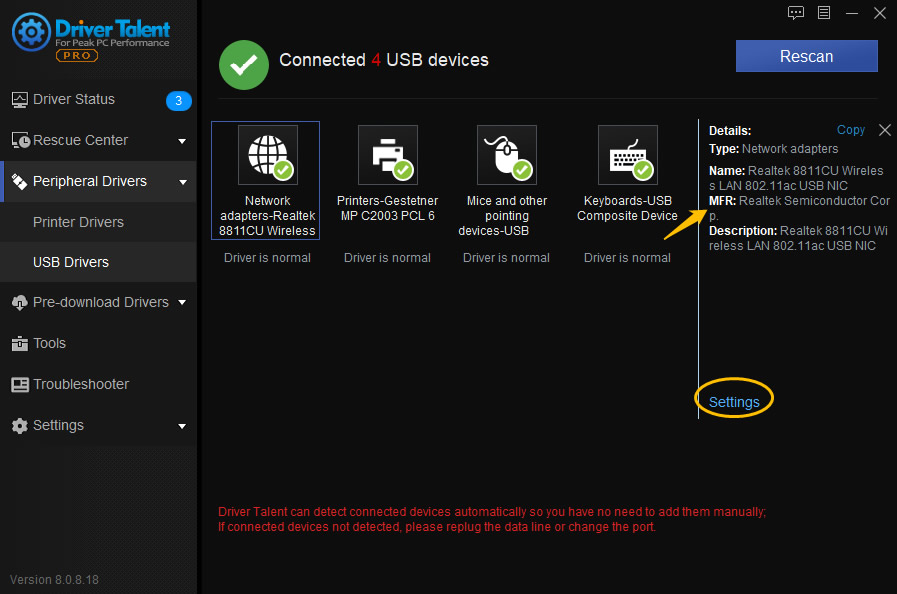The width and height of the screenshot is (897, 594).
Task: Click the red auto-detect notice text
Action: click(x=492, y=519)
